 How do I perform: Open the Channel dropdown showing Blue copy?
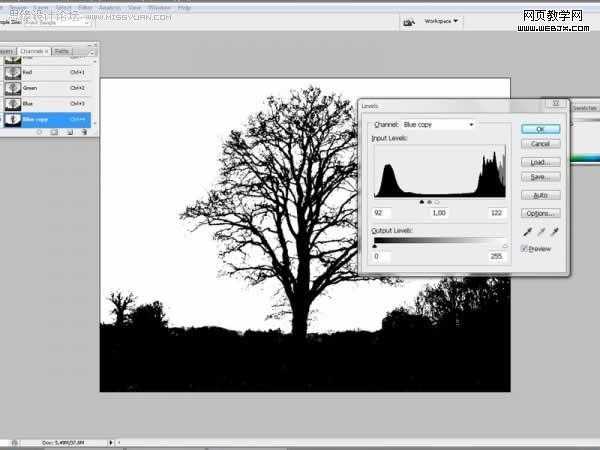439,124
